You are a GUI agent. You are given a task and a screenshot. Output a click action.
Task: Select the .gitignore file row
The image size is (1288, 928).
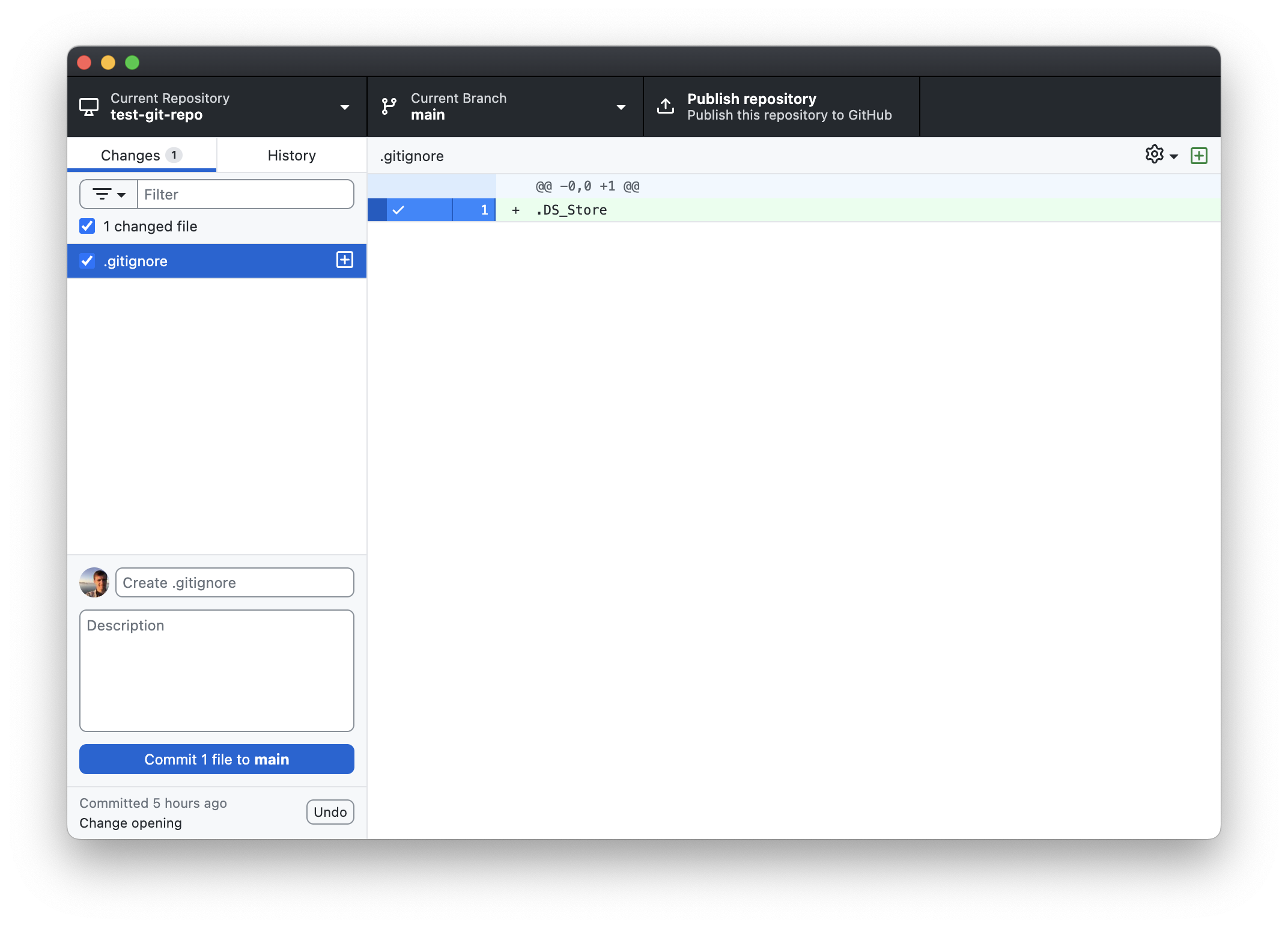pyautogui.click(x=217, y=261)
